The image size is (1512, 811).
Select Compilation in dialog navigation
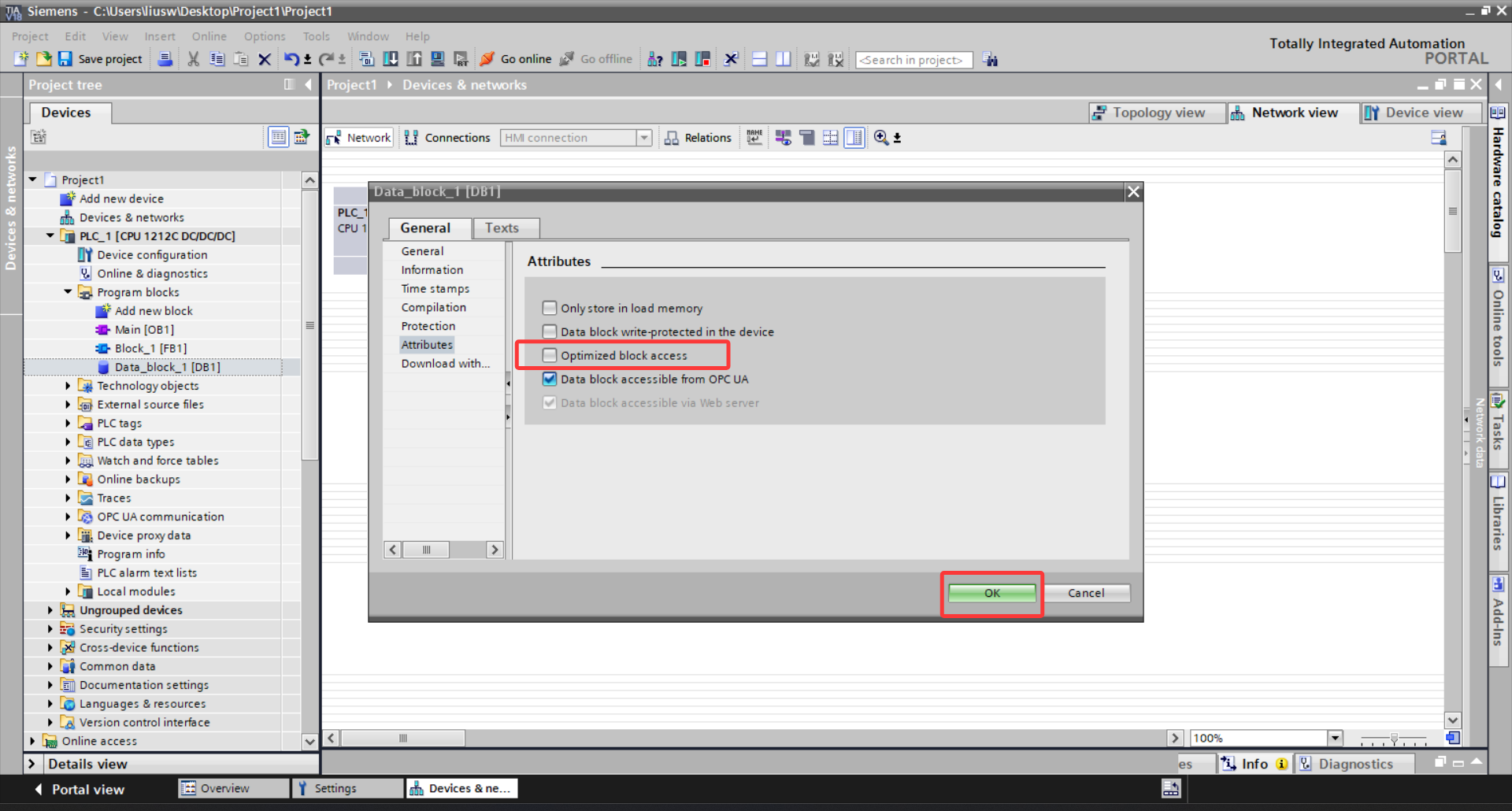click(x=434, y=307)
